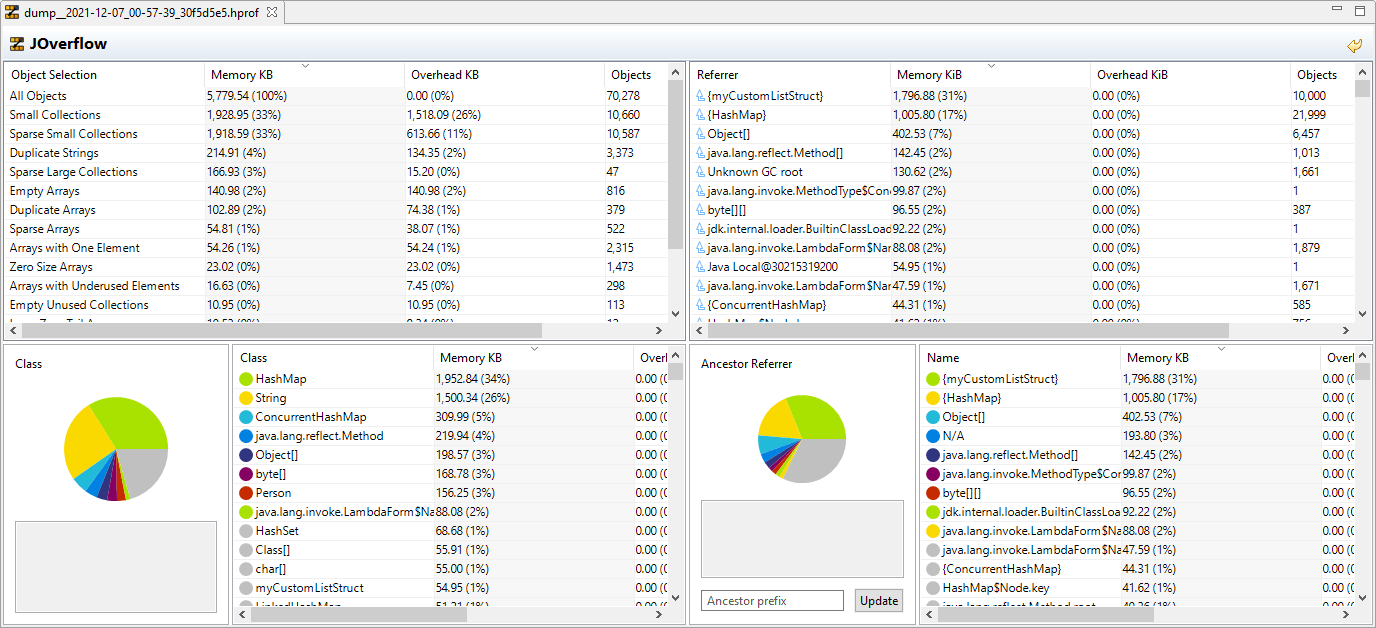
Task: Select the Duplicate Arrays row
Action: (x=335, y=210)
